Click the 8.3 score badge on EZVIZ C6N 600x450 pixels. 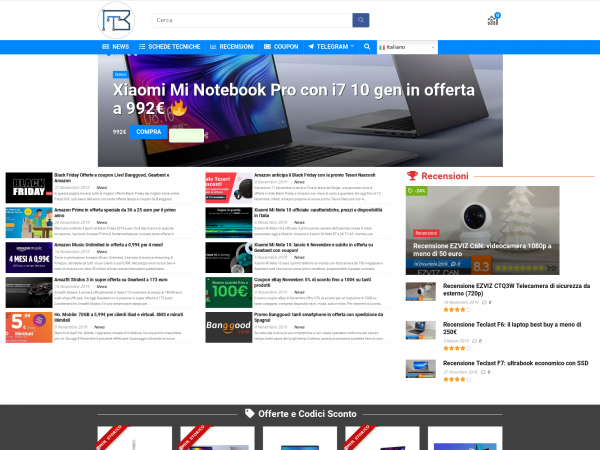(x=481, y=266)
